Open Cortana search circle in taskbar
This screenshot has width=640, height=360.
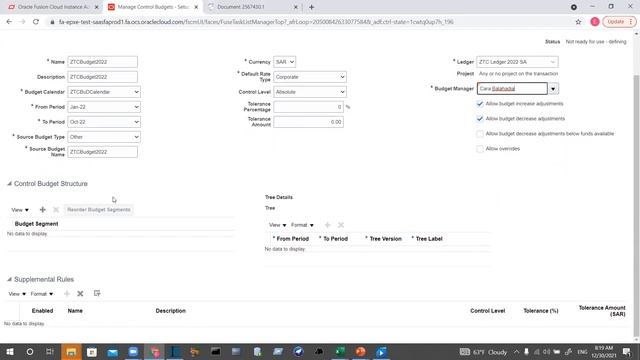30,351
